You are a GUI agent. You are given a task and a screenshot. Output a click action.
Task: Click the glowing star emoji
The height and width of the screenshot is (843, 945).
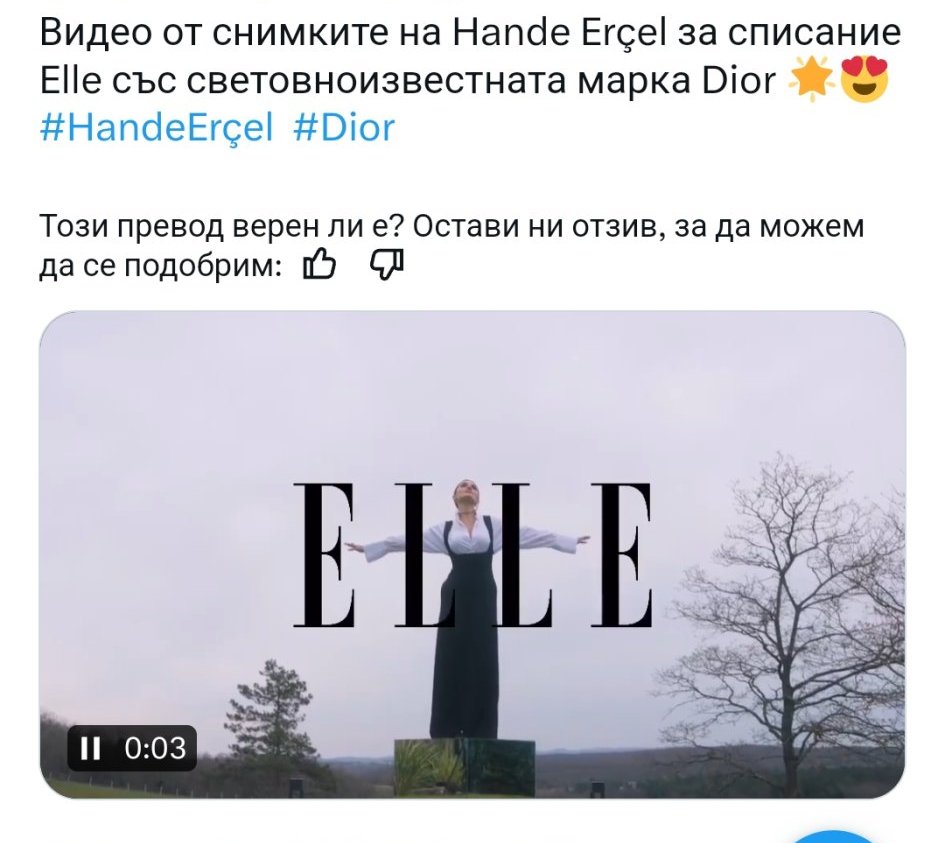click(x=811, y=80)
